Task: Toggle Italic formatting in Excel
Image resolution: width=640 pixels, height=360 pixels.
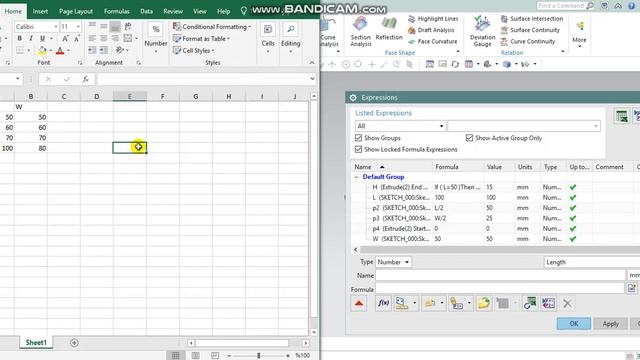Action: click(x=31, y=38)
